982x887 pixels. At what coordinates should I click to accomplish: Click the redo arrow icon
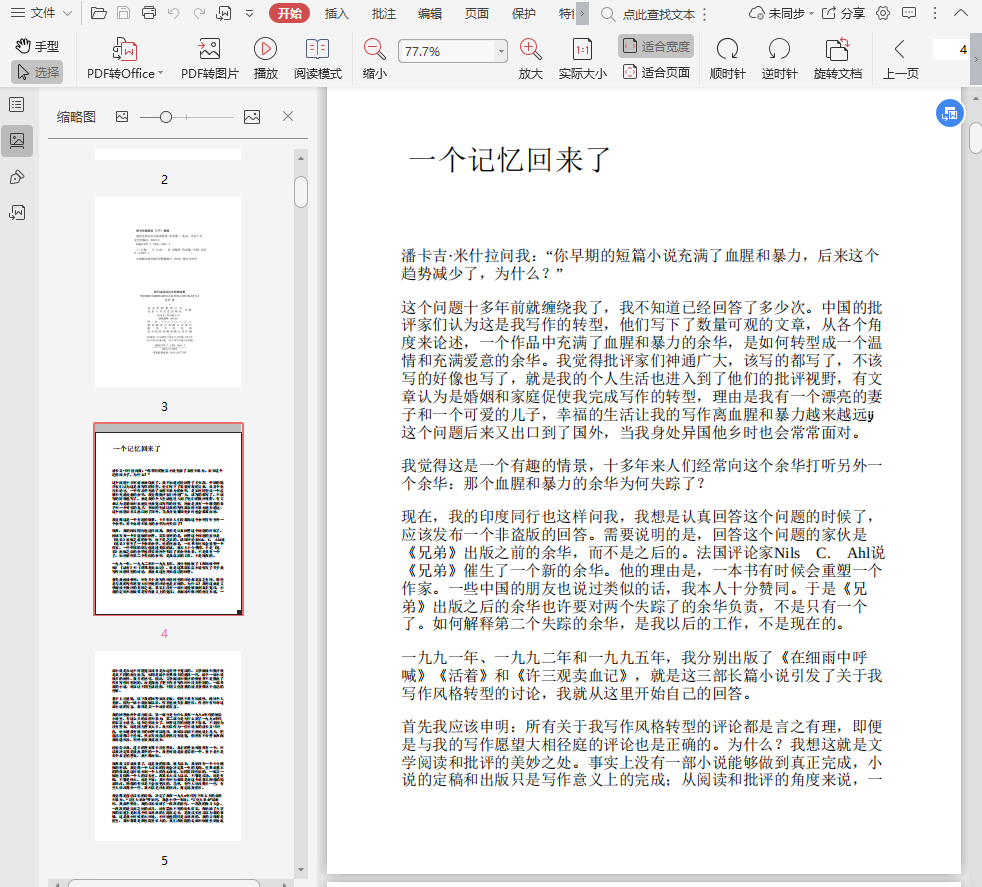pyautogui.click(x=199, y=13)
